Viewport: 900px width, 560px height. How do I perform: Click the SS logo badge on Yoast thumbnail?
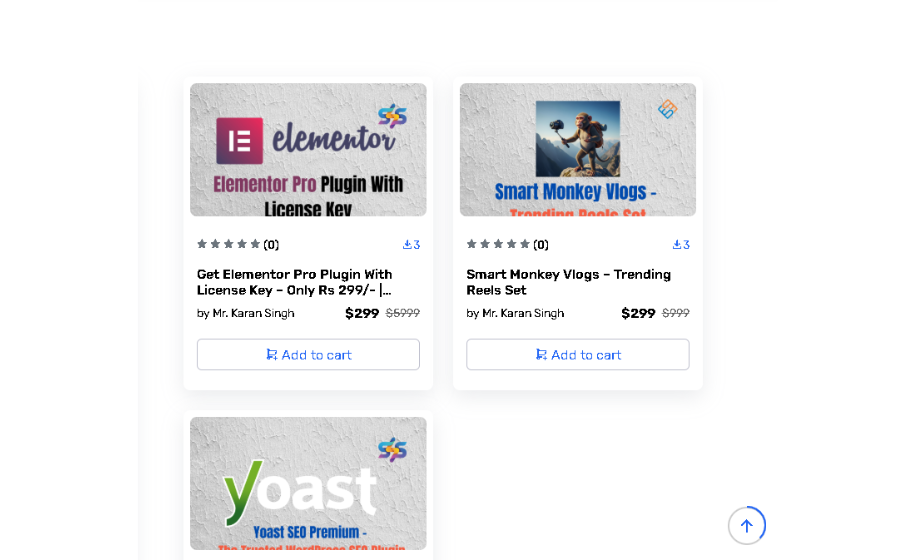coord(393,449)
